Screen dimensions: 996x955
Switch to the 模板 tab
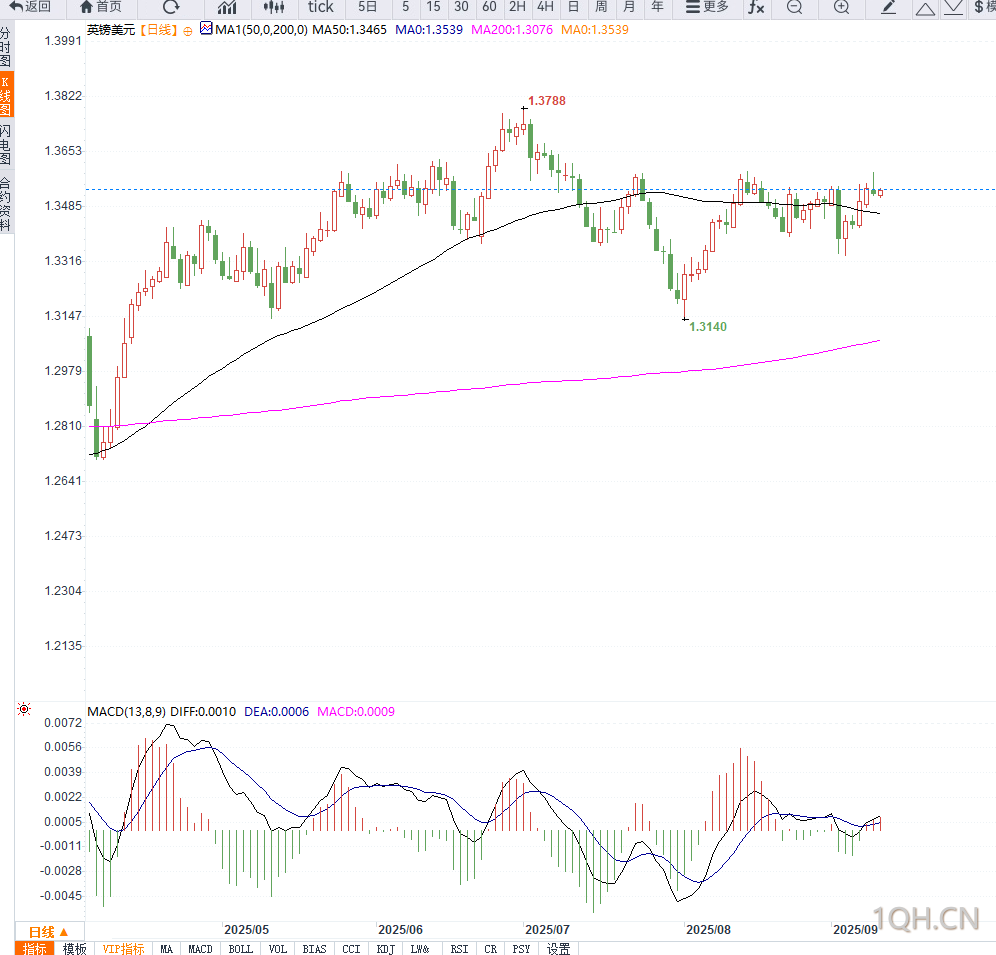74,949
